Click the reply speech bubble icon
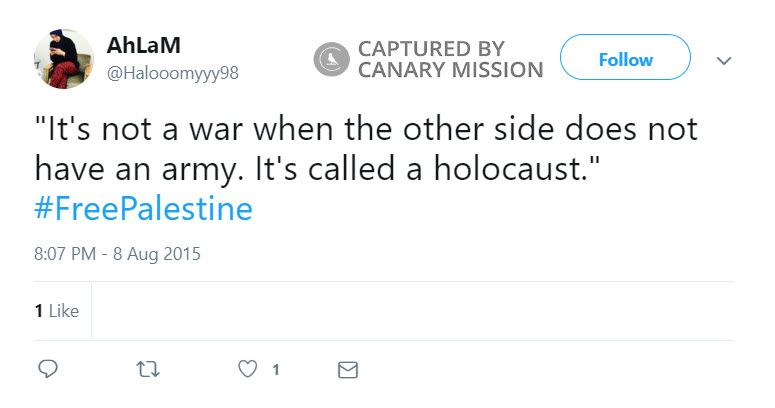775x408 pixels. click(x=48, y=369)
